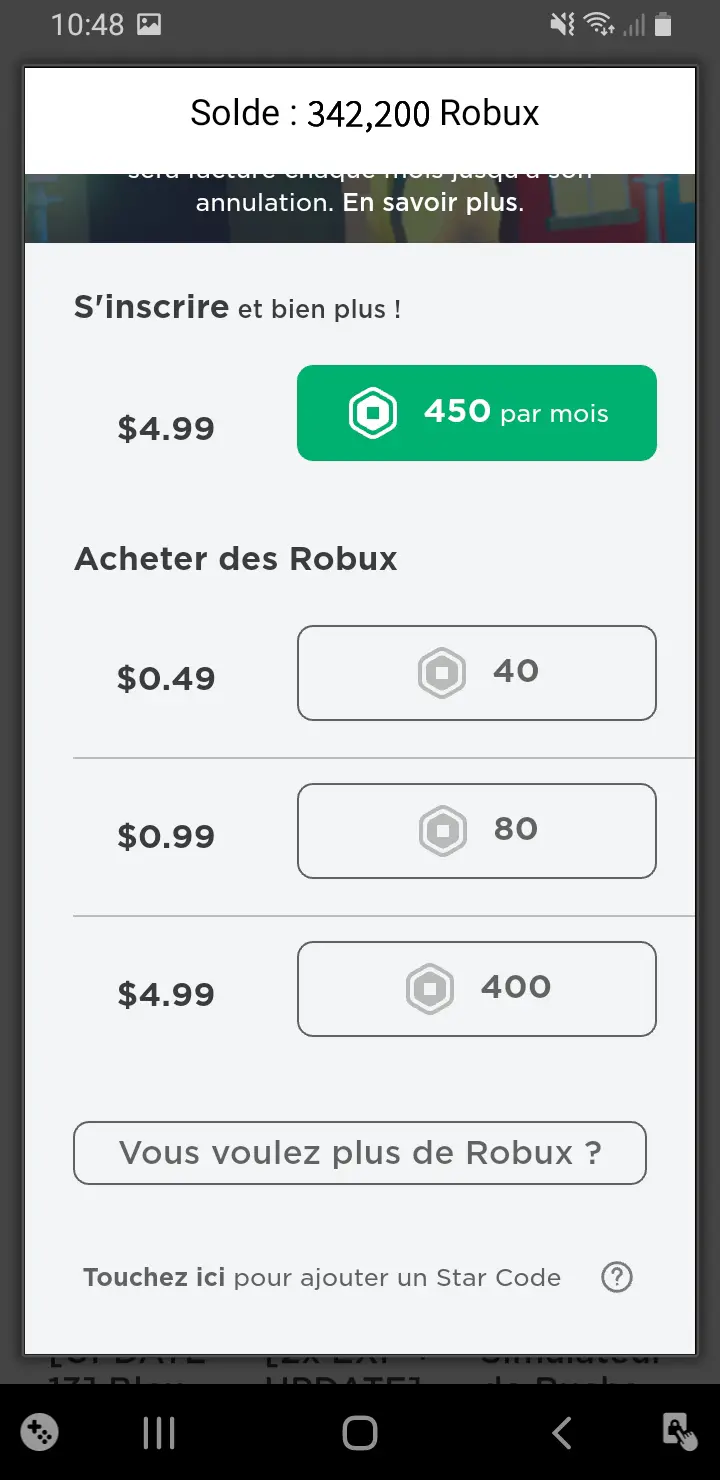Tap the Robux icon in 450 par mois button
The height and width of the screenshot is (1480, 720).
[372, 413]
